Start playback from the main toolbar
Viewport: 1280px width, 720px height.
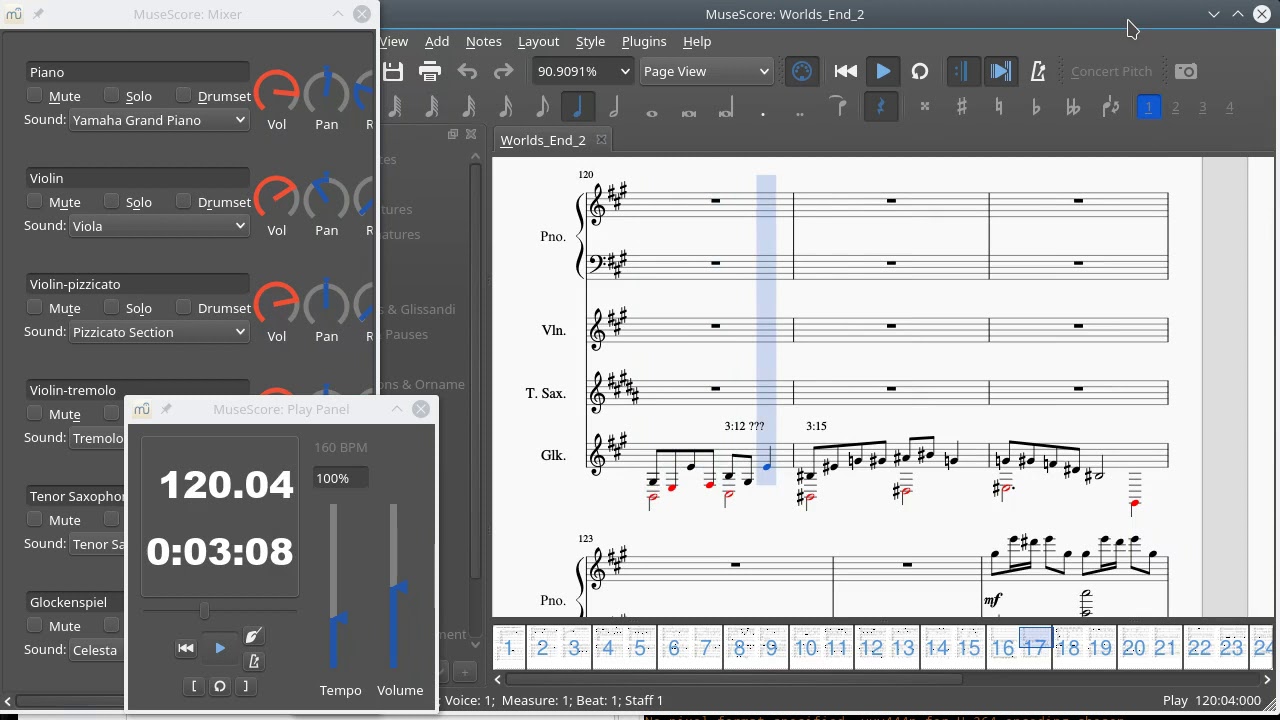coord(883,71)
